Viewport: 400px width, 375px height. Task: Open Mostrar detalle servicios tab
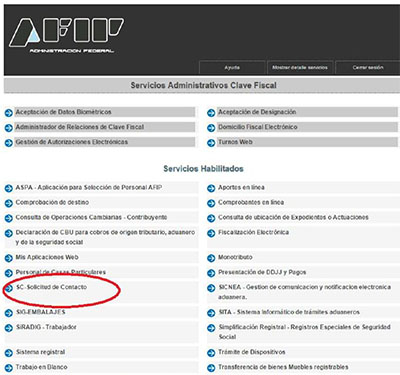point(300,67)
